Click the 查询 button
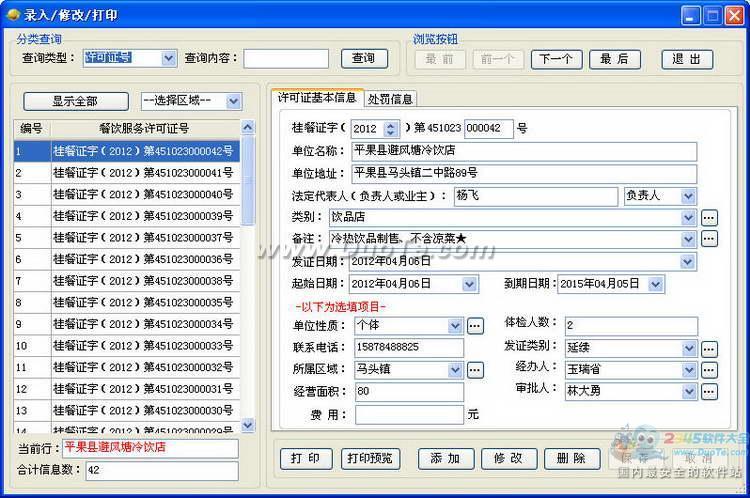 point(364,59)
